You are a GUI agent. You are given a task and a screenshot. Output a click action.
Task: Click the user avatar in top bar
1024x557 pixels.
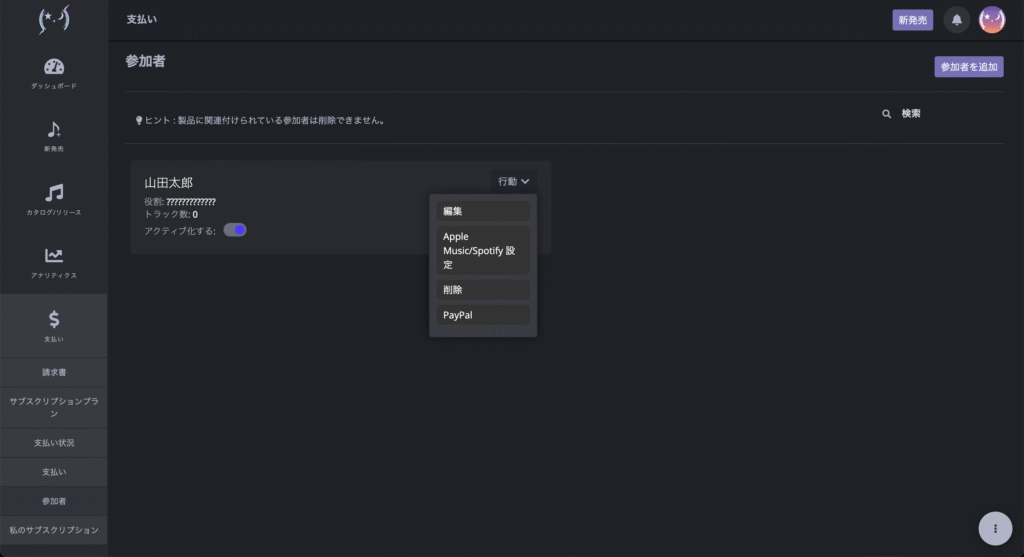pos(991,20)
